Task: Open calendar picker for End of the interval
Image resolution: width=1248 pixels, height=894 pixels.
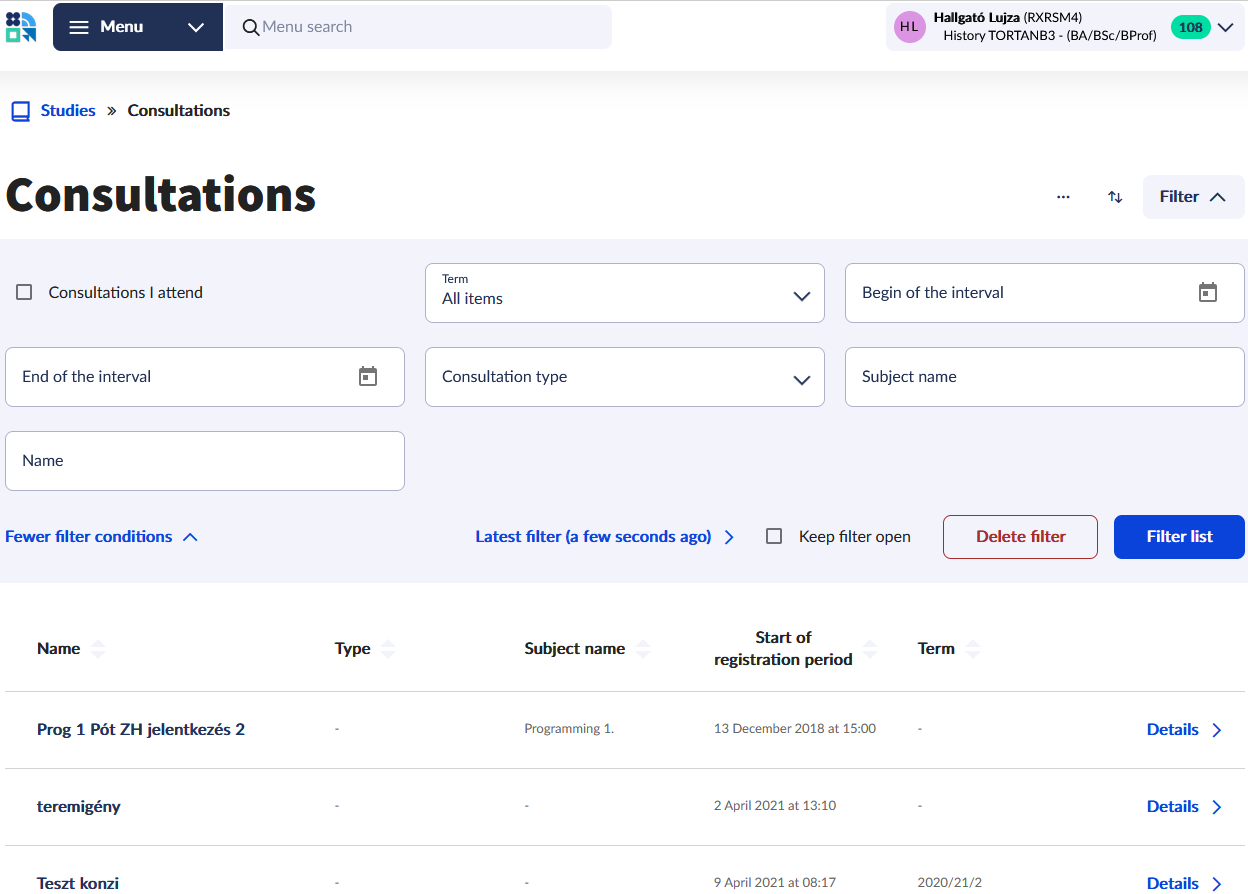Action: (x=368, y=377)
